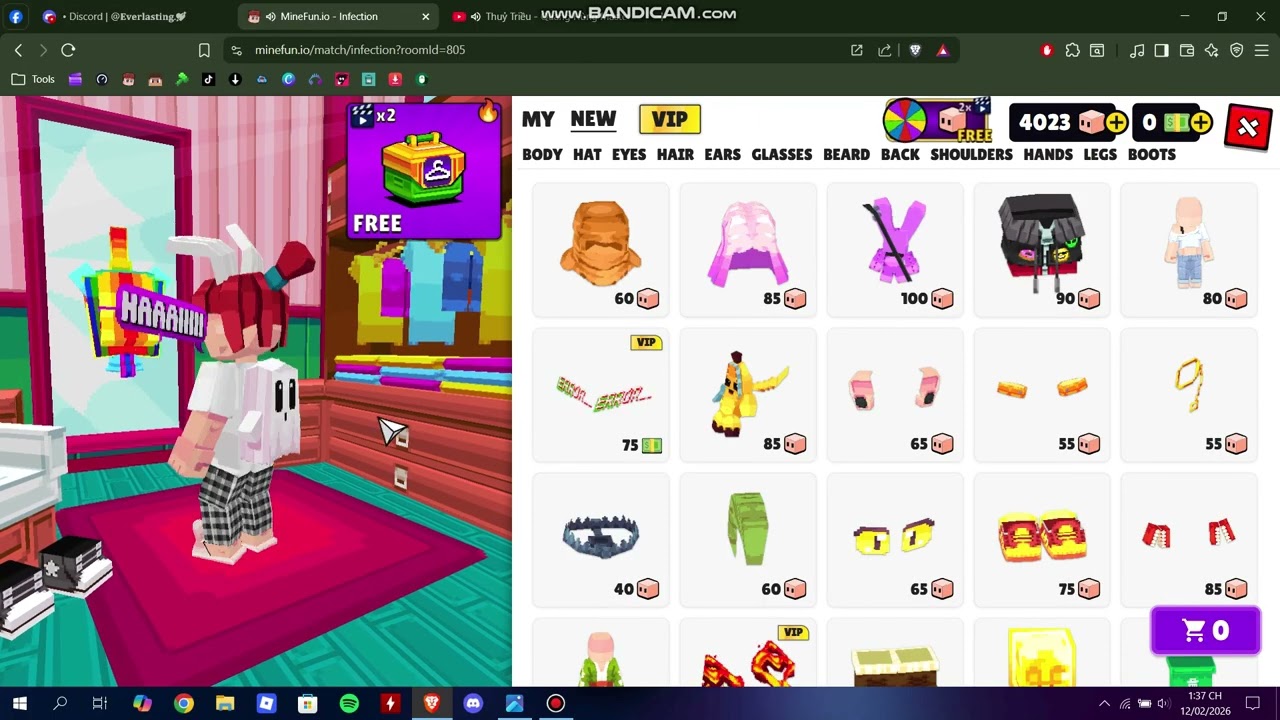This screenshot has height=720, width=1280.
Task: Bookmark this page icon
Action: (204, 50)
